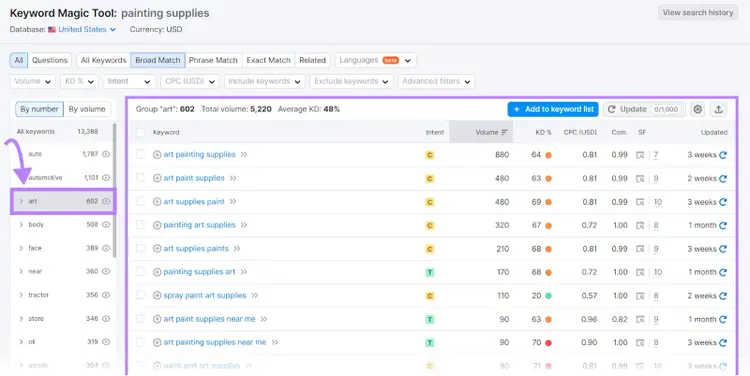The image size is (750, 376).
Task: Select the 'store' keyword group
Action: [x=63, y=318]
